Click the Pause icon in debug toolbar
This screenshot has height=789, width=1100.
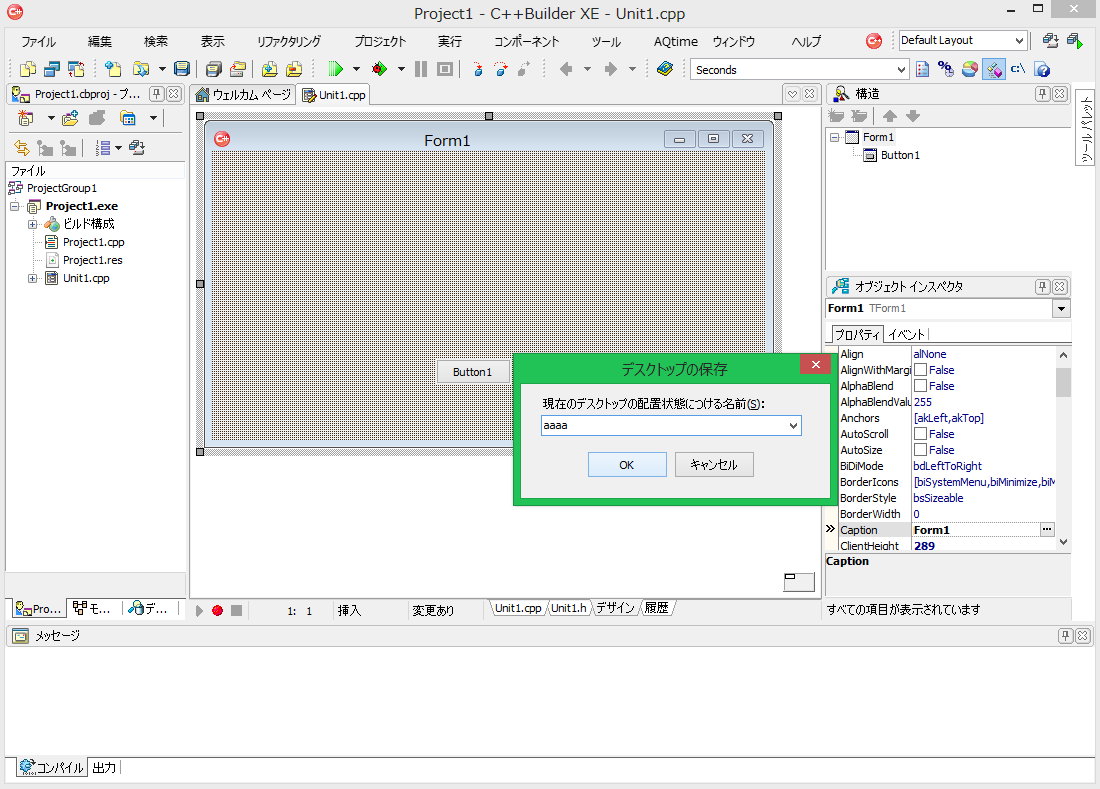pyautogui.click(x=421, y=69)
